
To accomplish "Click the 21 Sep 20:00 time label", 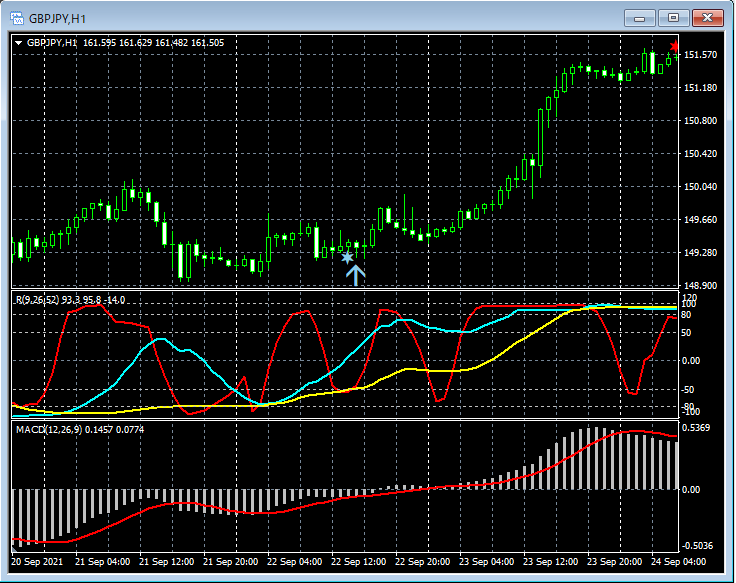I will [x=230, y=562].
